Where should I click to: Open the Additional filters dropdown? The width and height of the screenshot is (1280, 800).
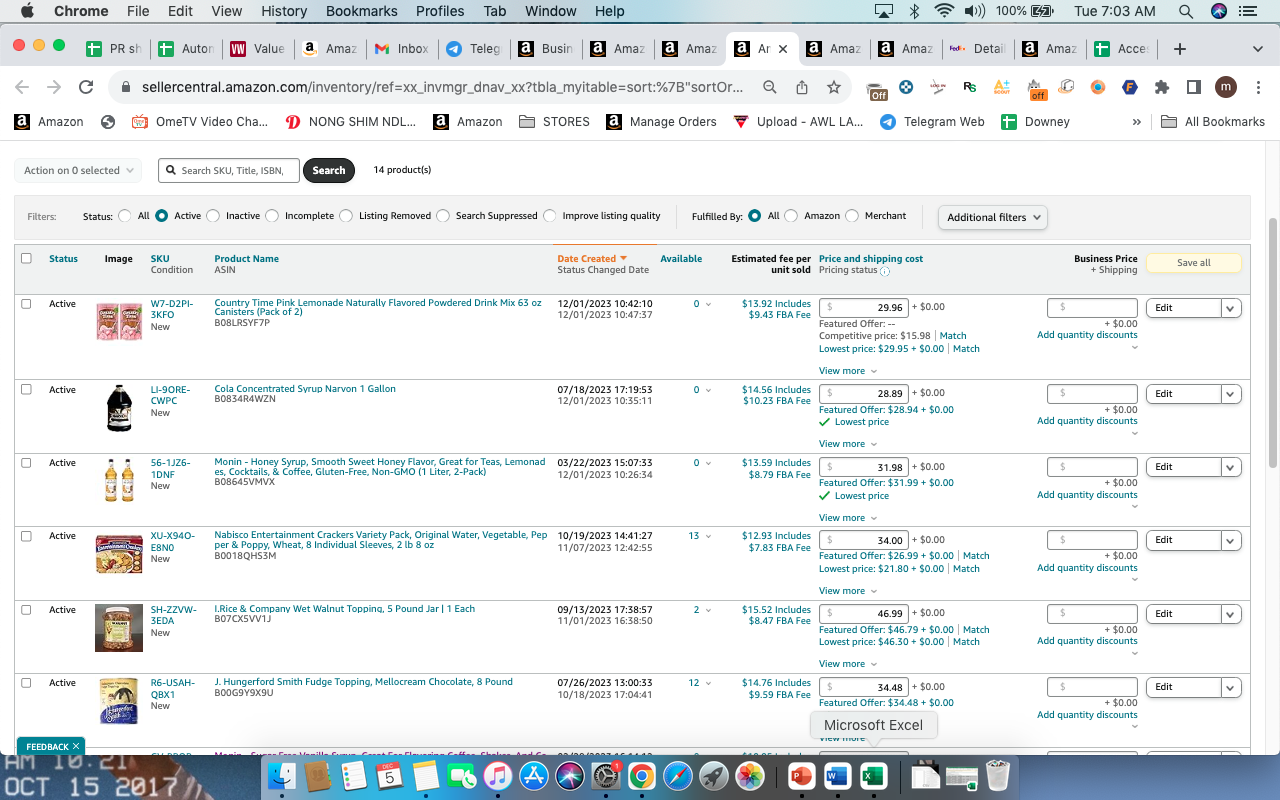(x=993, y=217)
